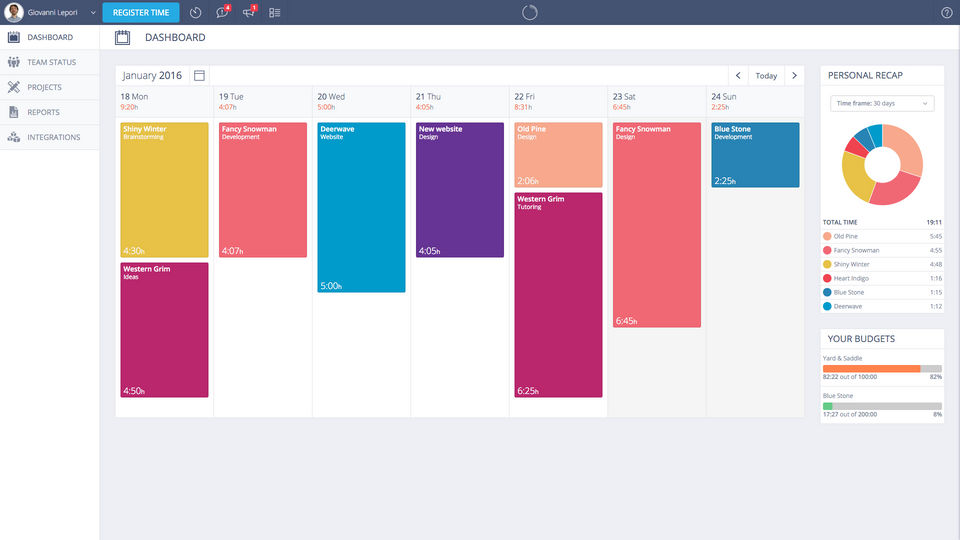
Task: Click the dashboard calendar icon in page header
Action: point(122,37)
